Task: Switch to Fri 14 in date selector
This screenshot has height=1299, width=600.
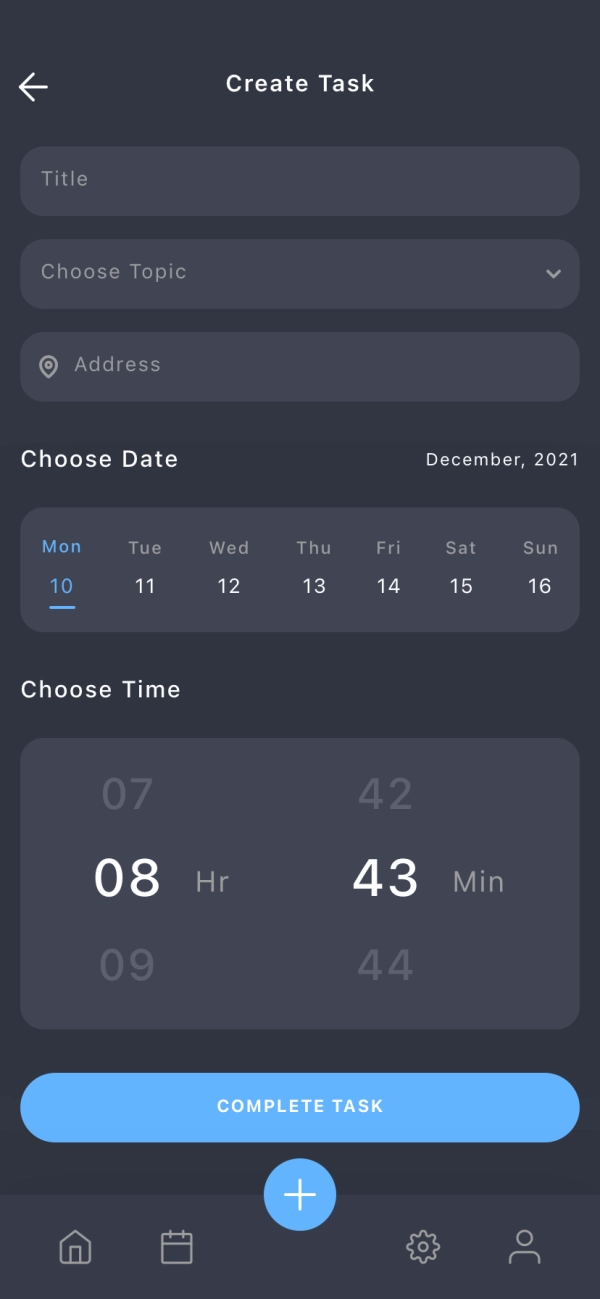Action: pyautogui.click(x=387, y=586)
